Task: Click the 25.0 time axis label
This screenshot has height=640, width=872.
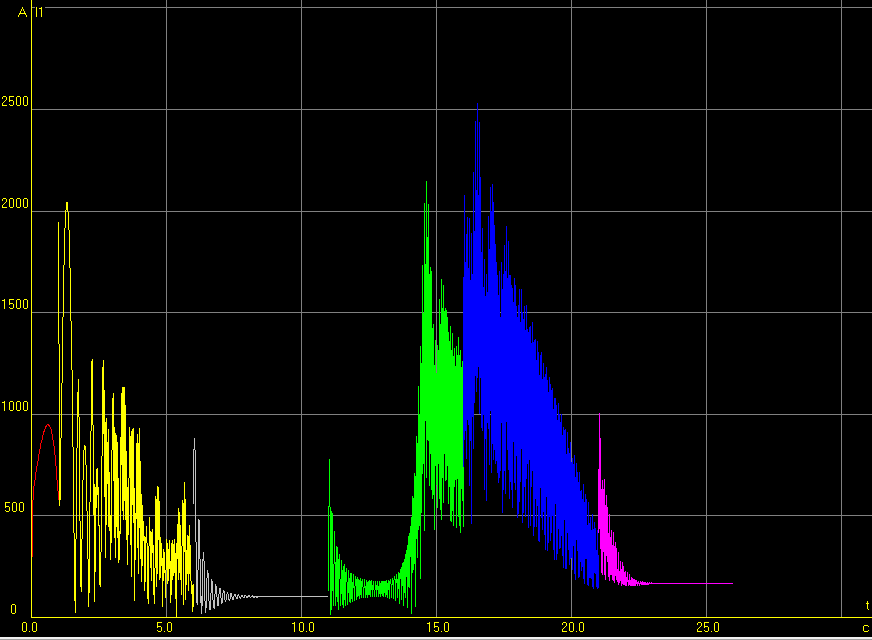Action: point(708,628)
